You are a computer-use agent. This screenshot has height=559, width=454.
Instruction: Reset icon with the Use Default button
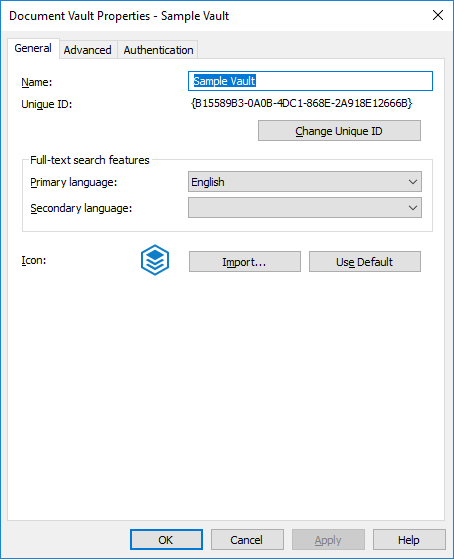point(365,262)
